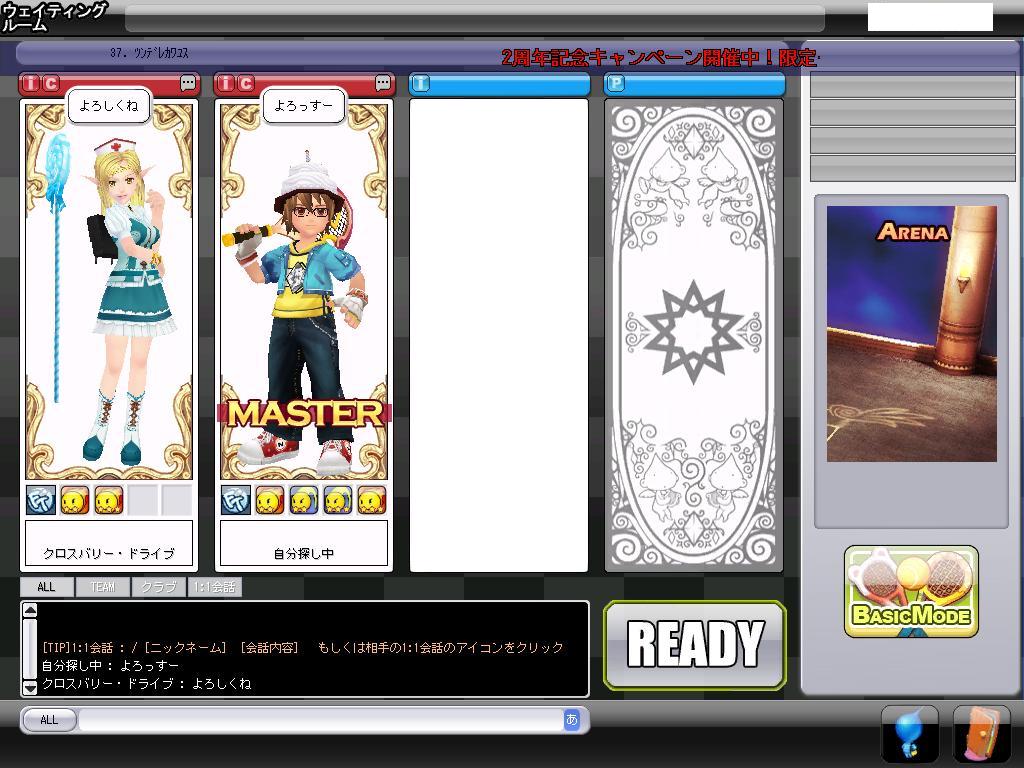Click the red 'I' info icon on first player slot
The image size is (1024, 768).
point(31,84)
